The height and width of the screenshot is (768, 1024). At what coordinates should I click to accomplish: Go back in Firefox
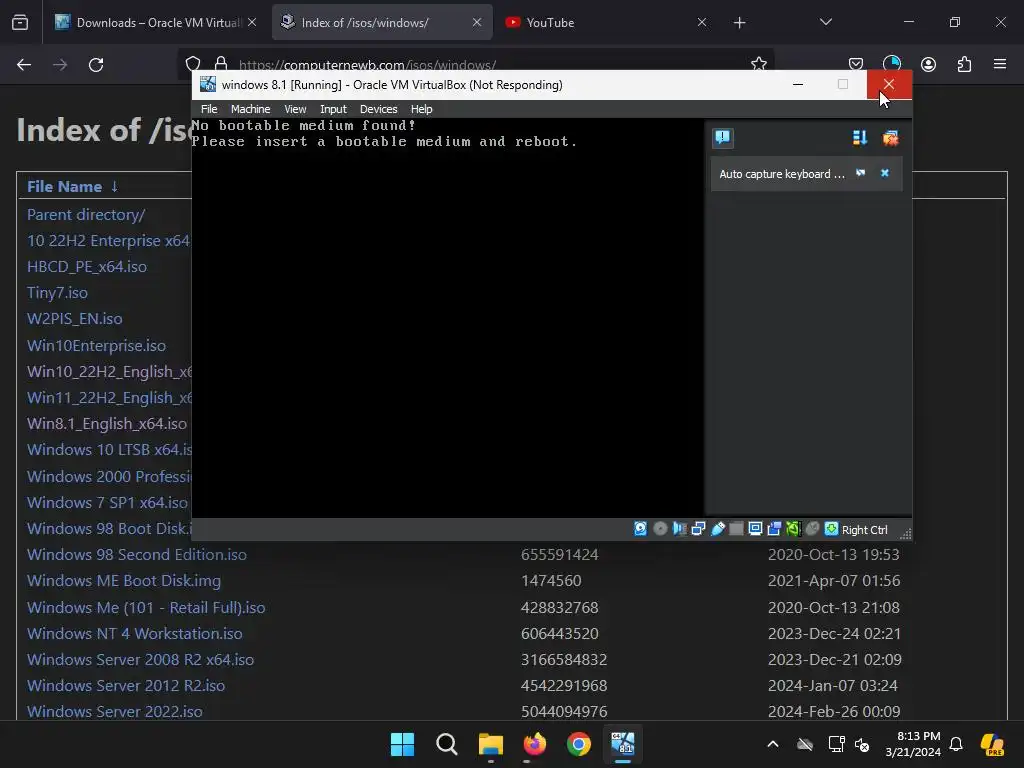pyautogui.click(x=24, y=65)
